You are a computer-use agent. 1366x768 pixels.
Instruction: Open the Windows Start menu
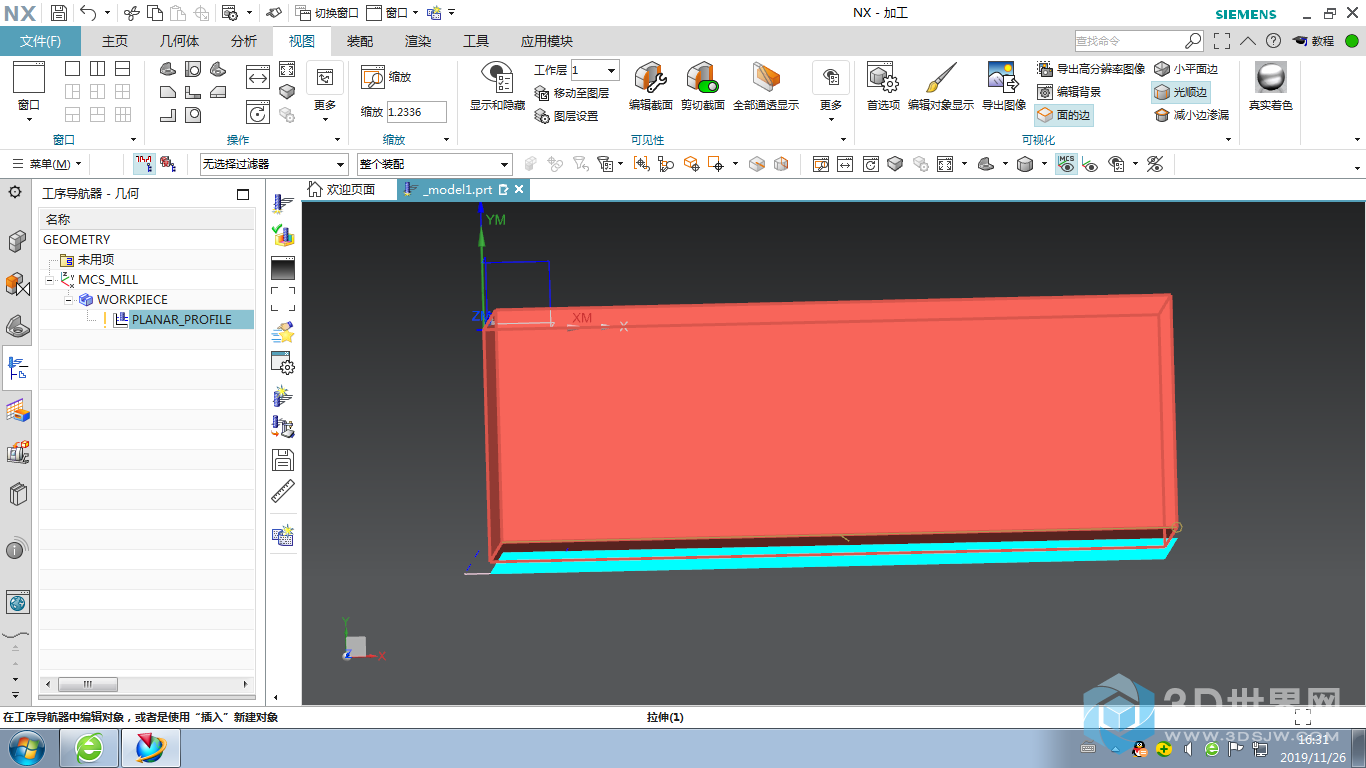click(25, 747)
